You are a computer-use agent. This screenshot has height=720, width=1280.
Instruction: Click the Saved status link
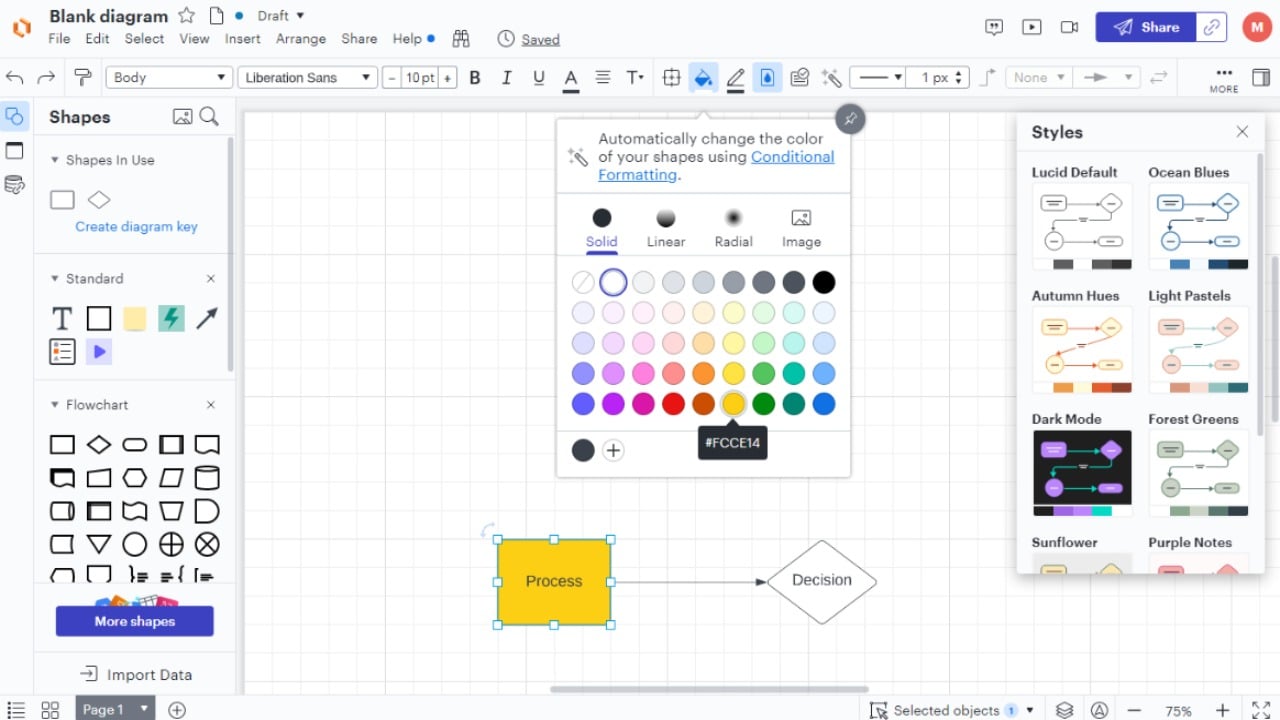(540, 40)
